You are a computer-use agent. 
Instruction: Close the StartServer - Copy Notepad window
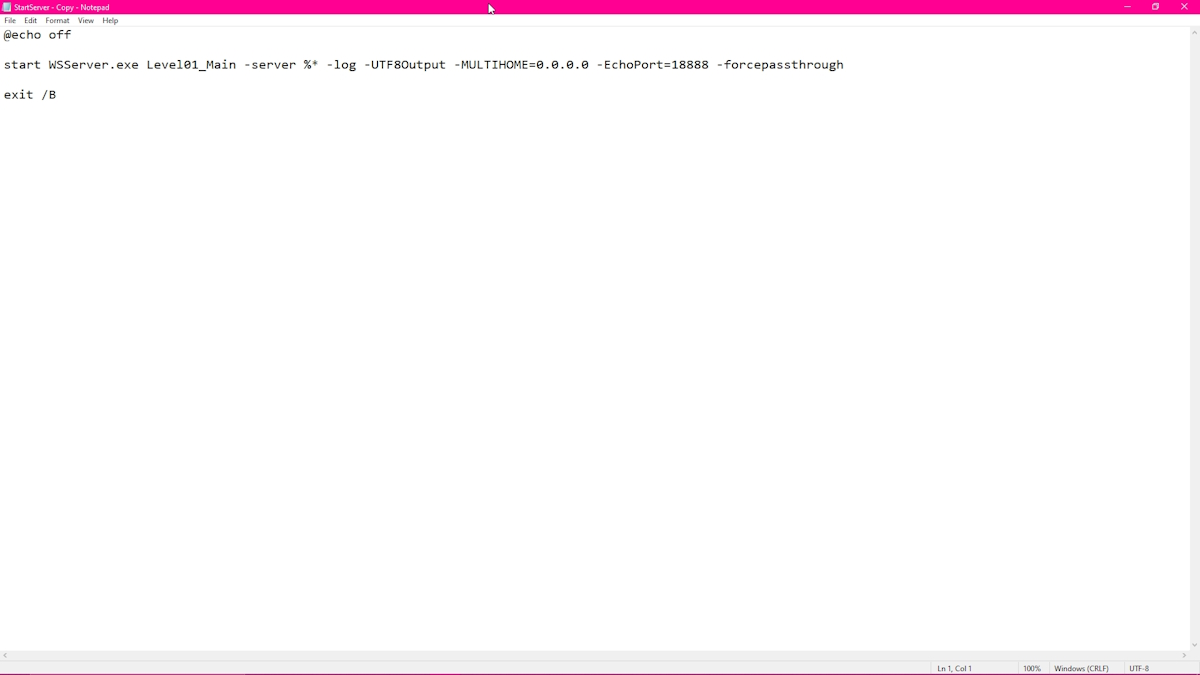pos(1184,7)
